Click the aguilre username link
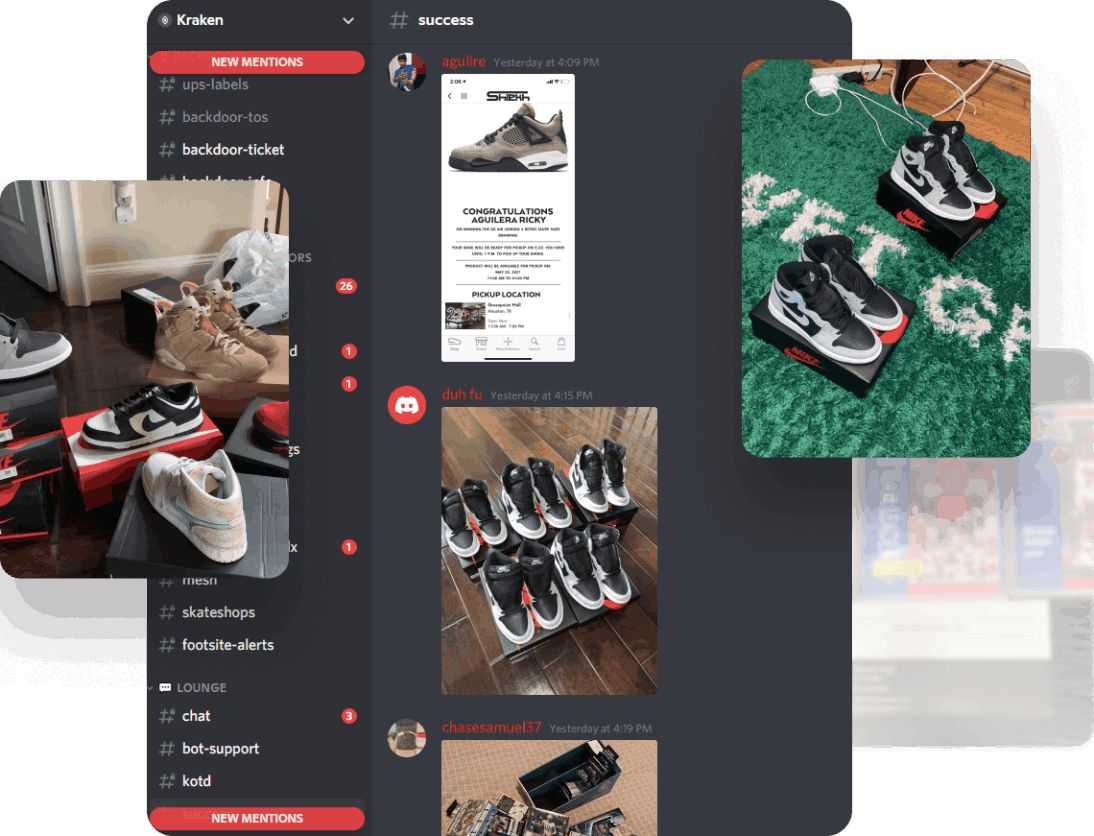1094x836 pixels. coord(464,62)
